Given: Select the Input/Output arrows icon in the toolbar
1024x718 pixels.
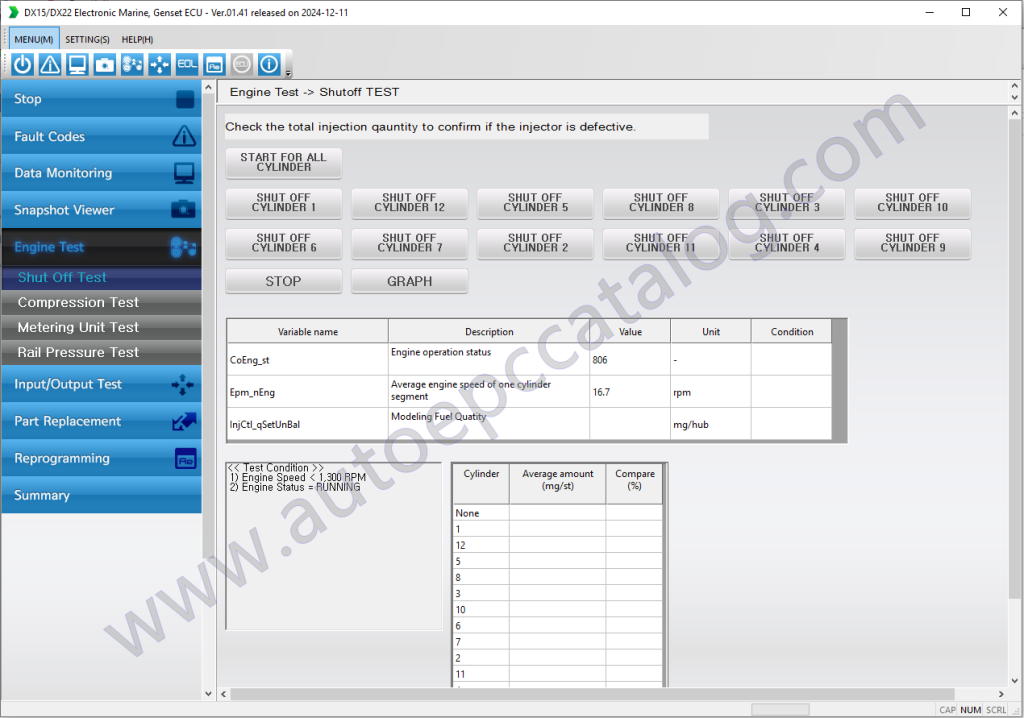Looking at the screenshot, I should [158, 63].
